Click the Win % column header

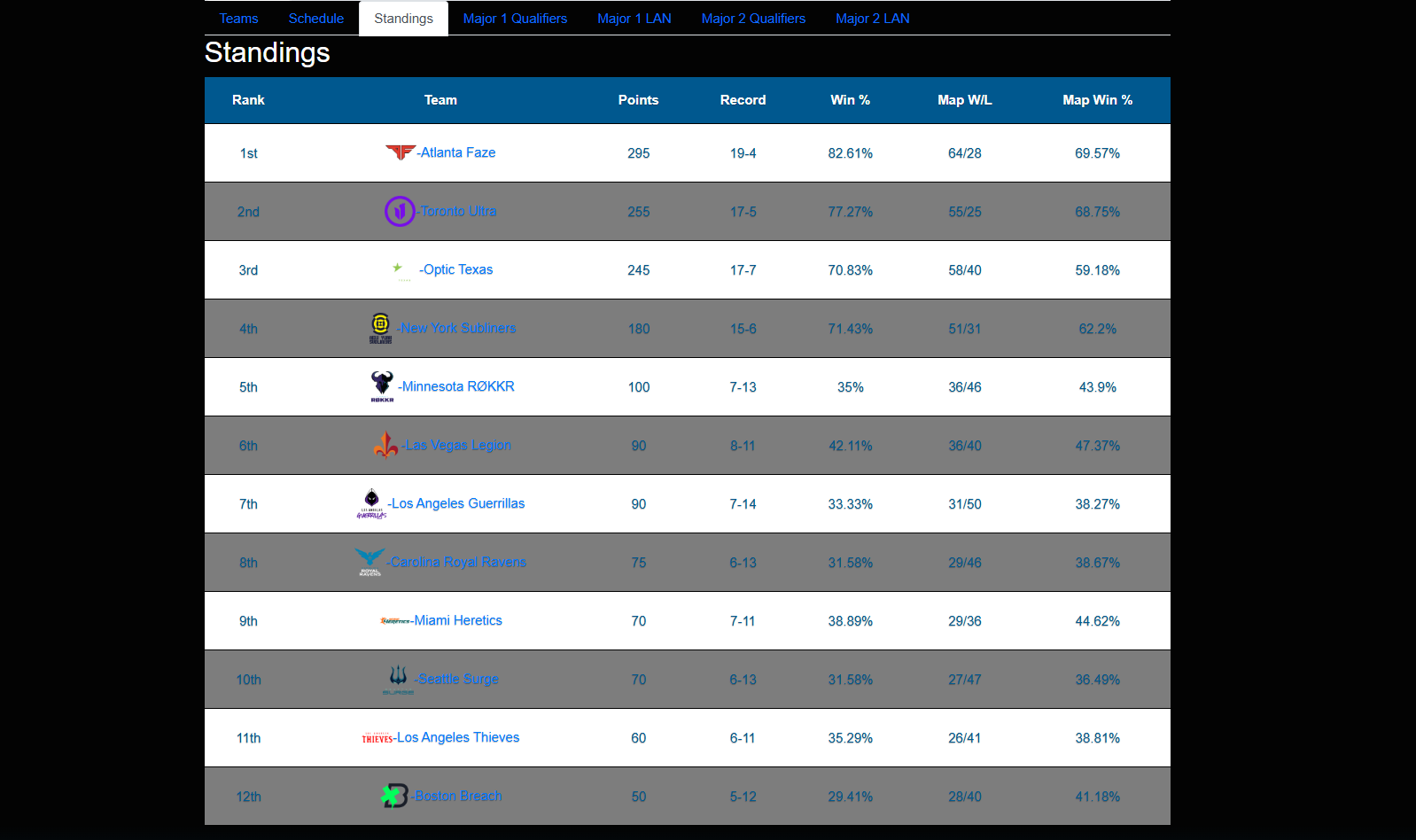click(x=850, y=100)
